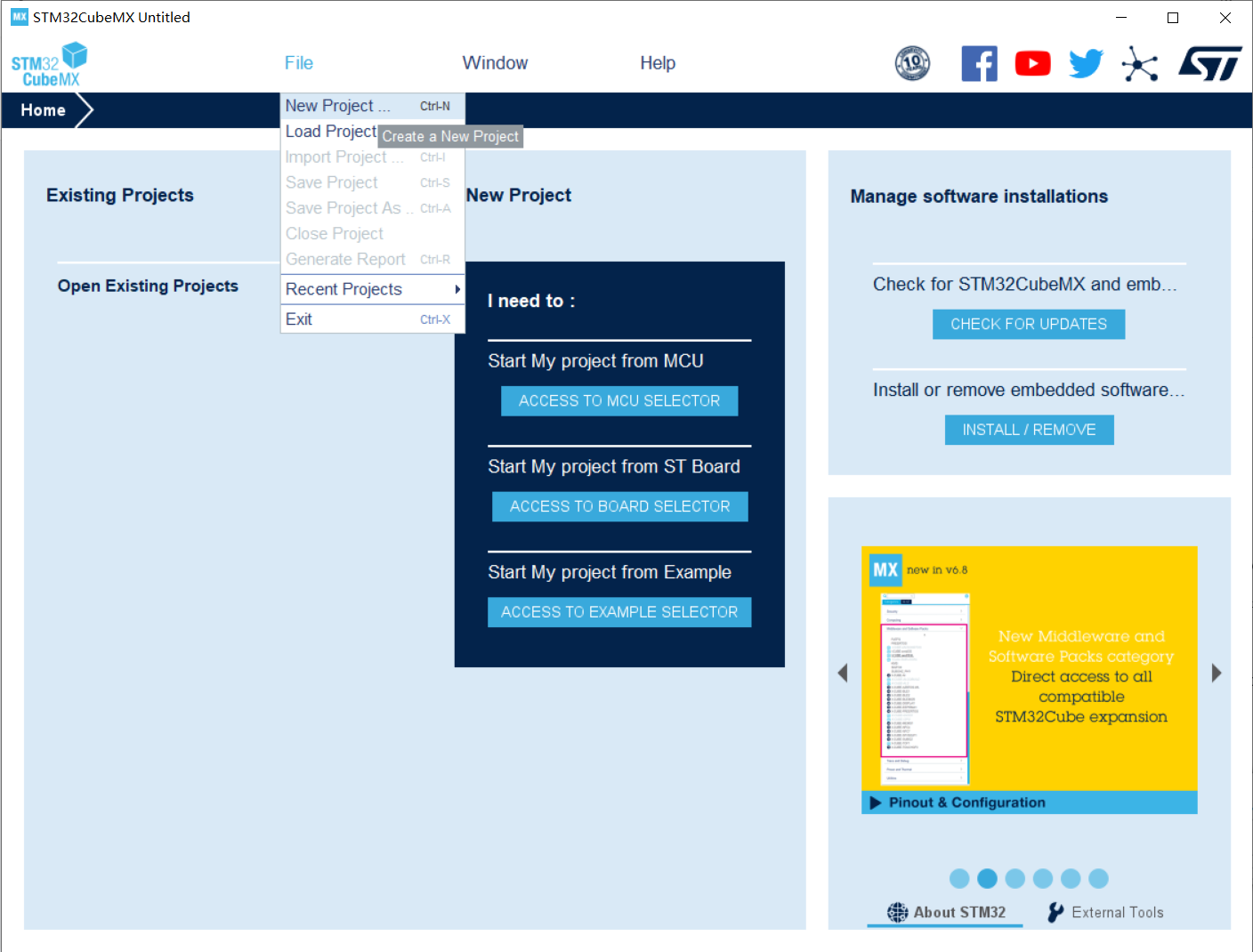
Task: Click Check for STM32CubeMX and emb... text
Action: 1025,285
